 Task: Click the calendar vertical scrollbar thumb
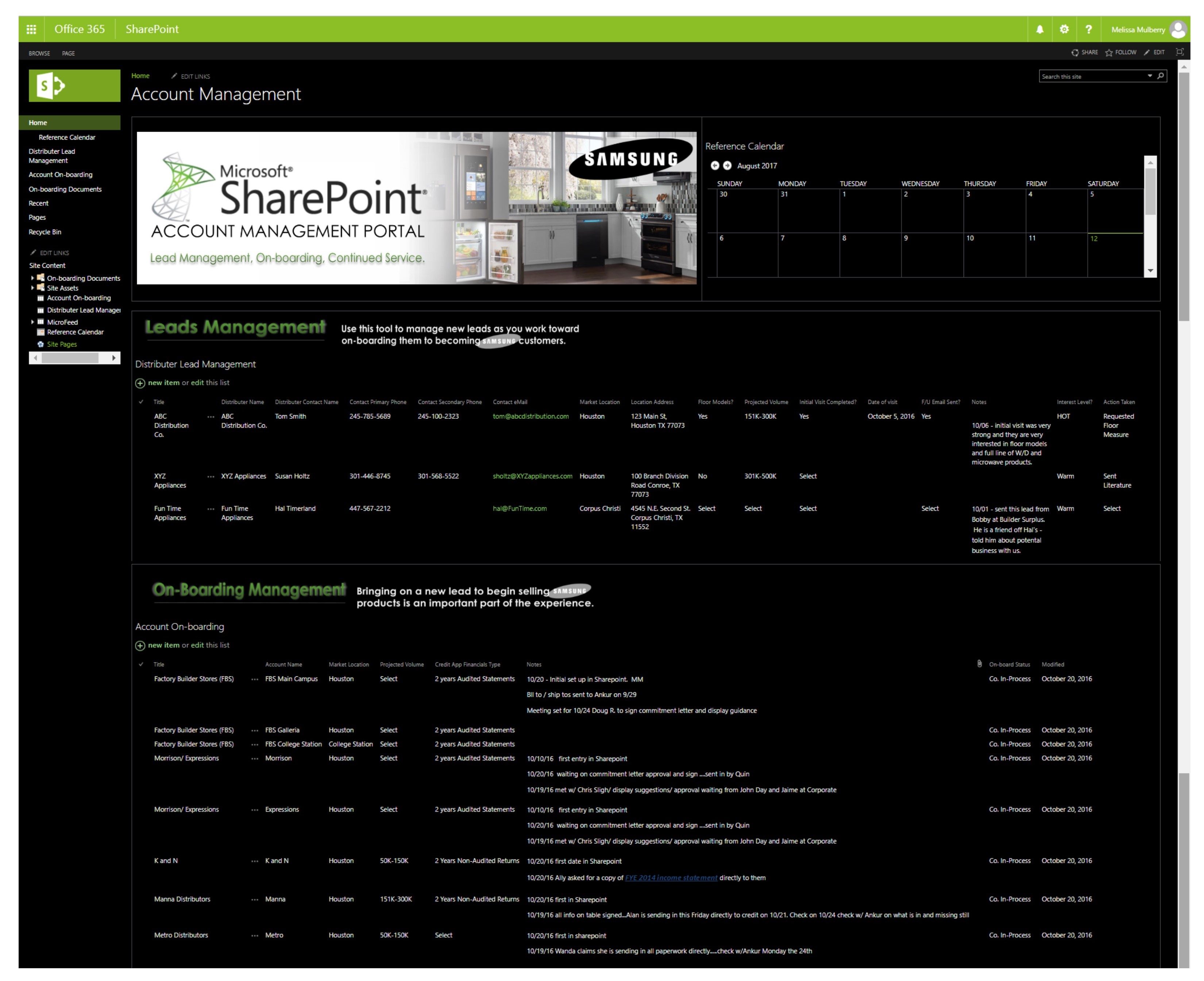(x=1150, y=191)
